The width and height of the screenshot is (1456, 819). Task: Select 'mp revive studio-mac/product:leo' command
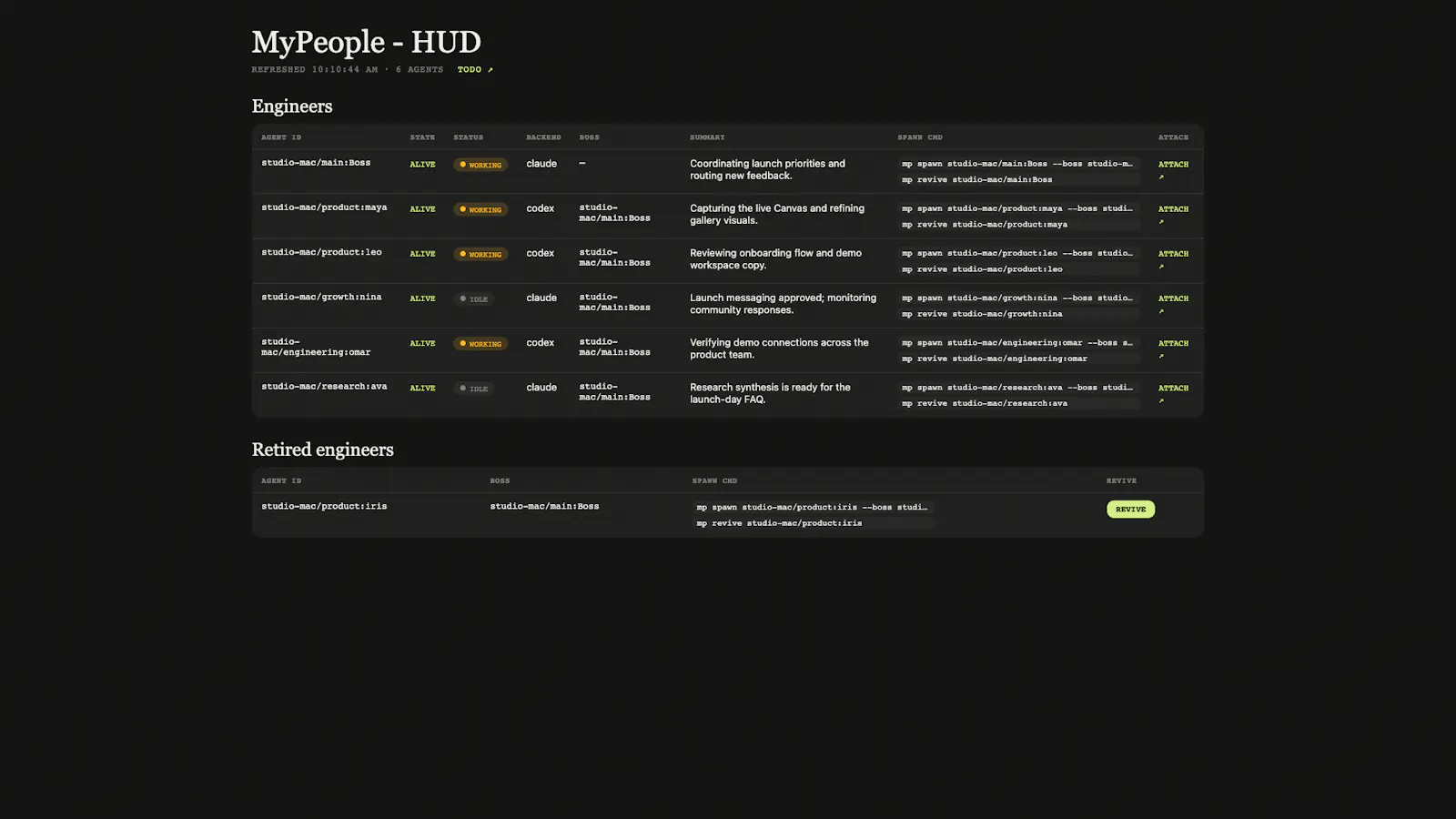pyautogui.click(x=1018, y=268)
